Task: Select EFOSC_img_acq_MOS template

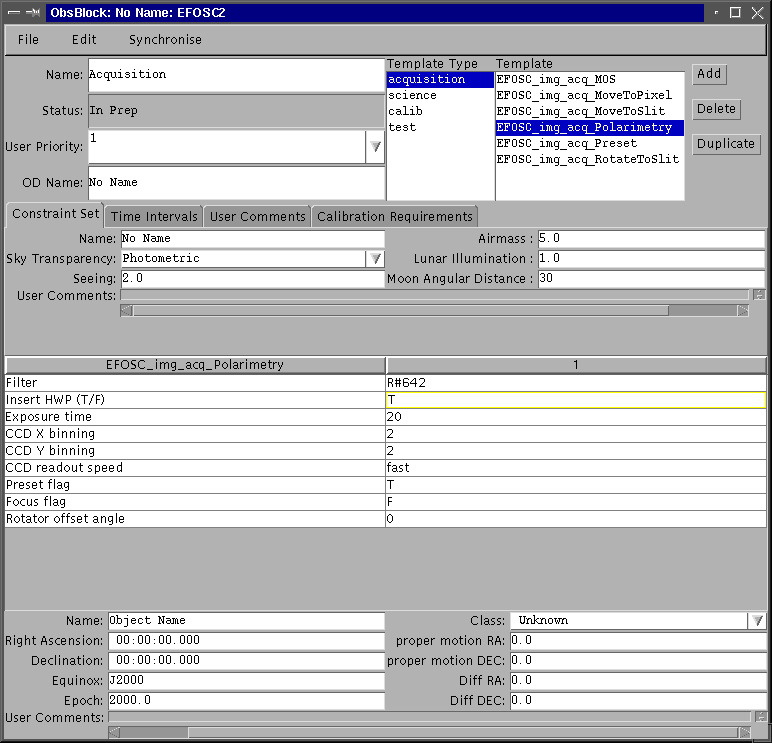Action: pyautogui.click(x=589, y=80)
